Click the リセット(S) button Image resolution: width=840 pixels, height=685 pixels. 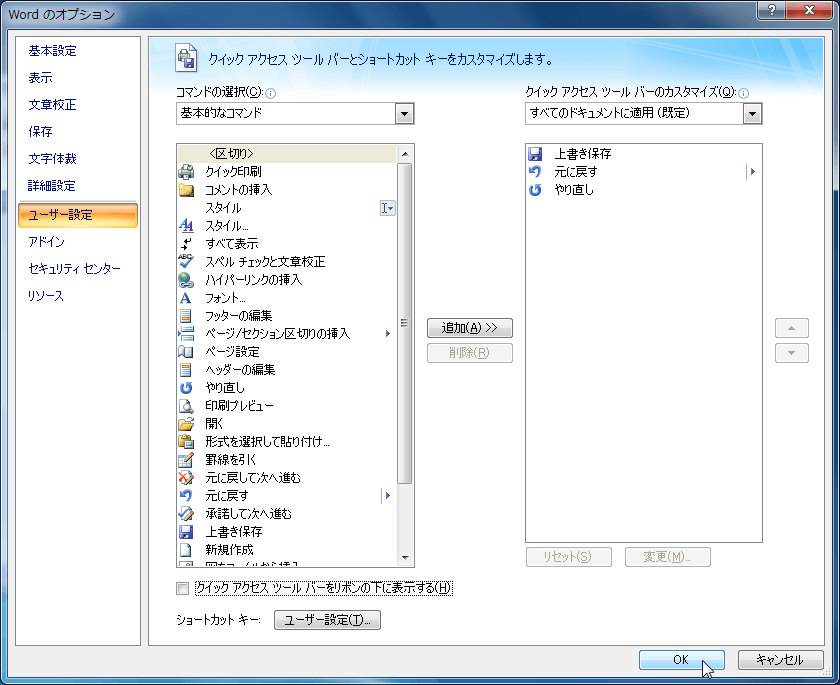568,557
